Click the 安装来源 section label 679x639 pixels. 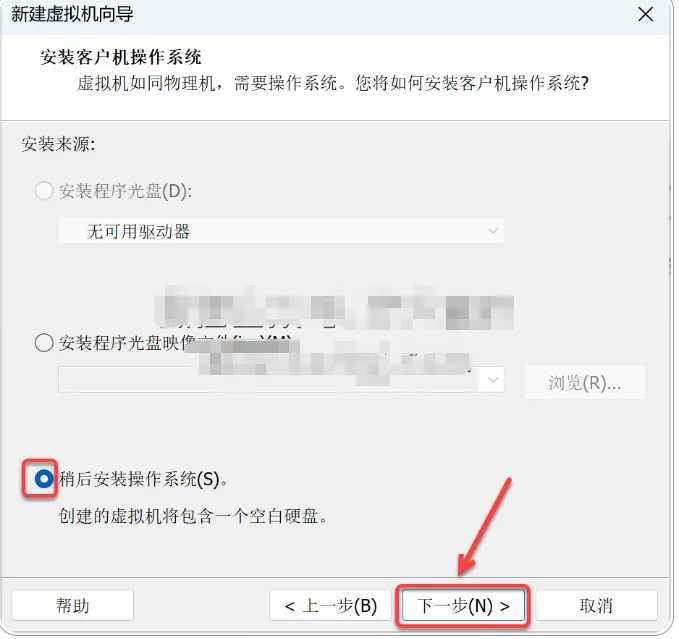58,144
